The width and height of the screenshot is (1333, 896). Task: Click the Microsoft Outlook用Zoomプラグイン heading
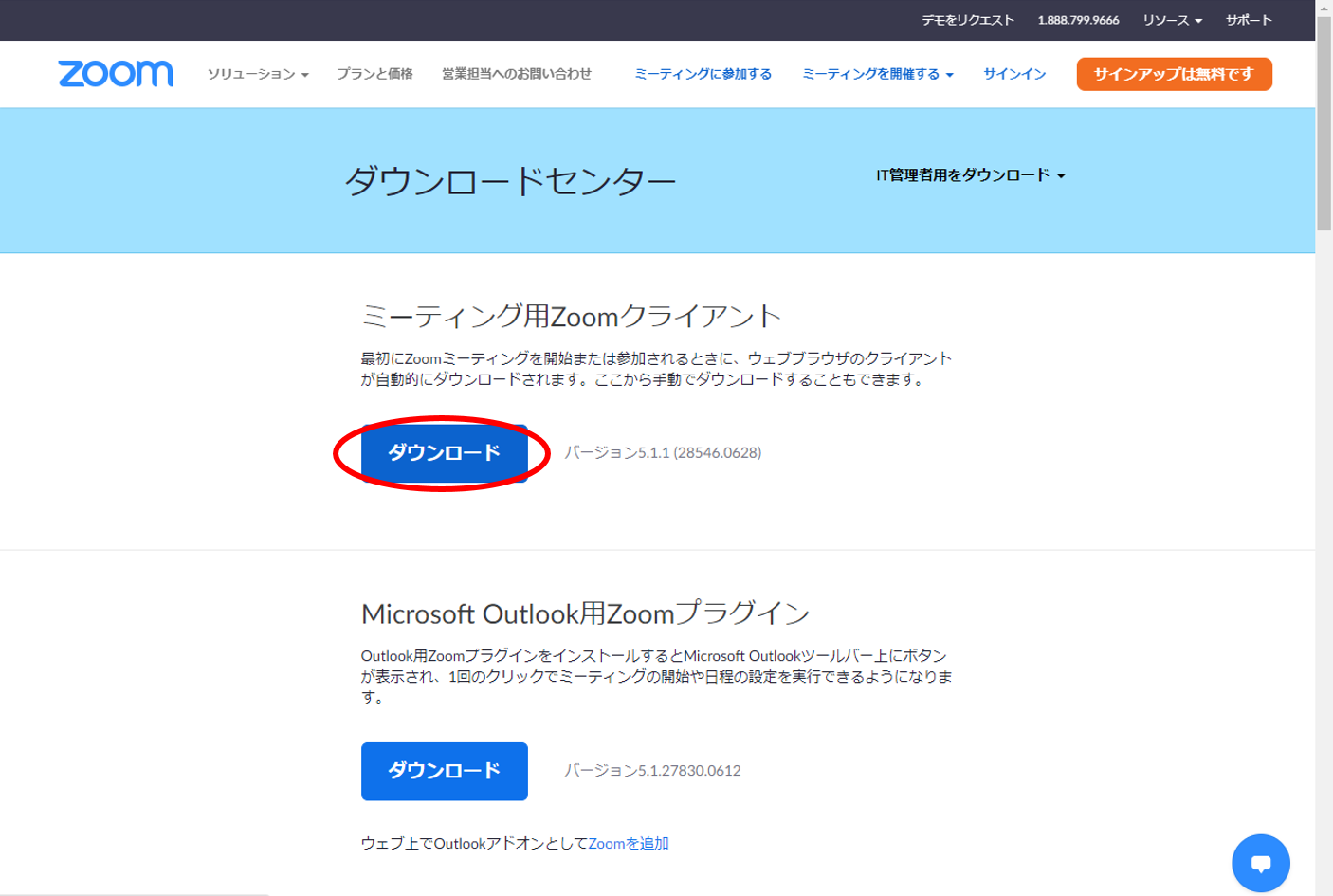pos(585,613)
